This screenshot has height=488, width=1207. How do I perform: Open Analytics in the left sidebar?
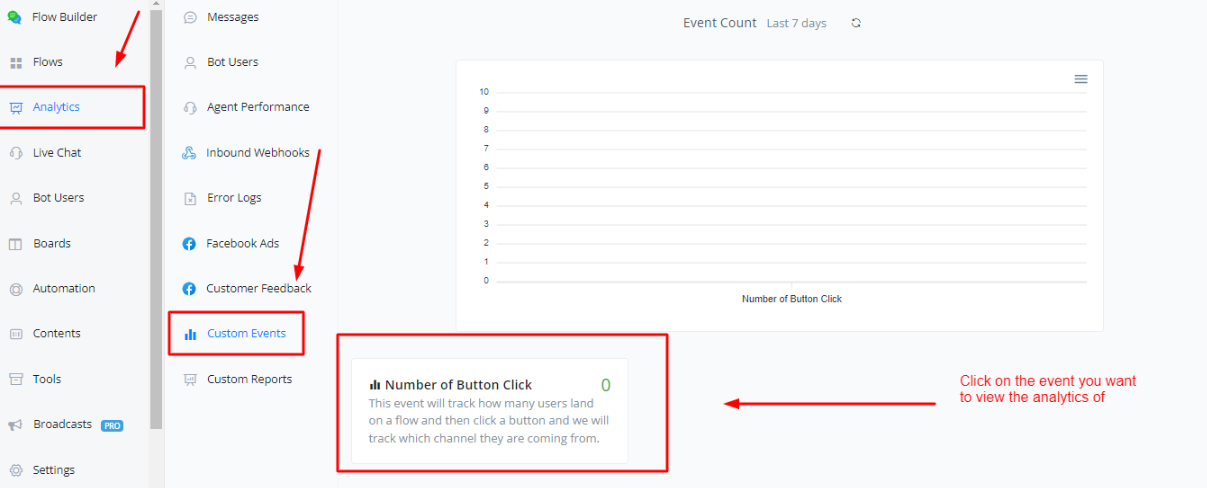[56, 107]
